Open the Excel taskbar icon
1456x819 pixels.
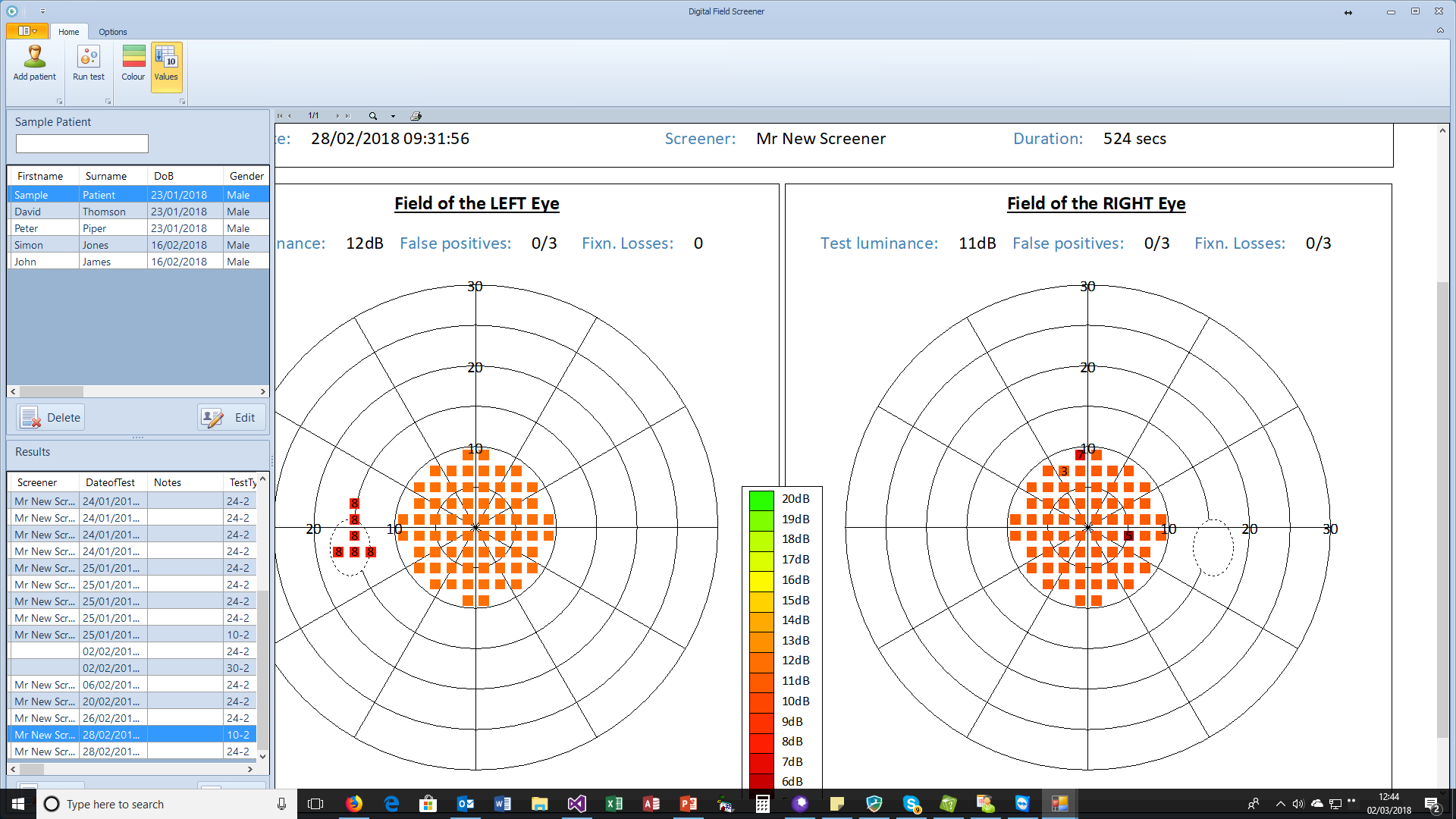[x=614, y=804]
